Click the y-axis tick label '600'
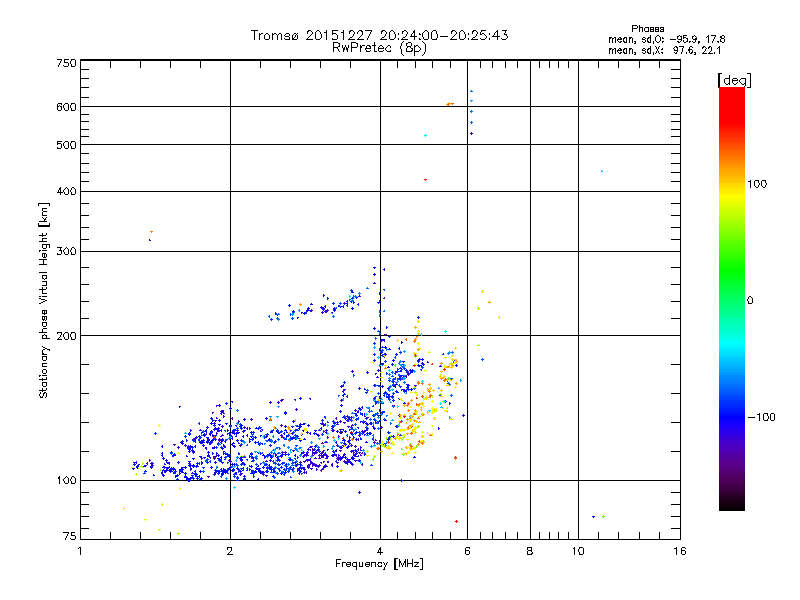This screenshot has height=600, width=800. pos(66,107)
